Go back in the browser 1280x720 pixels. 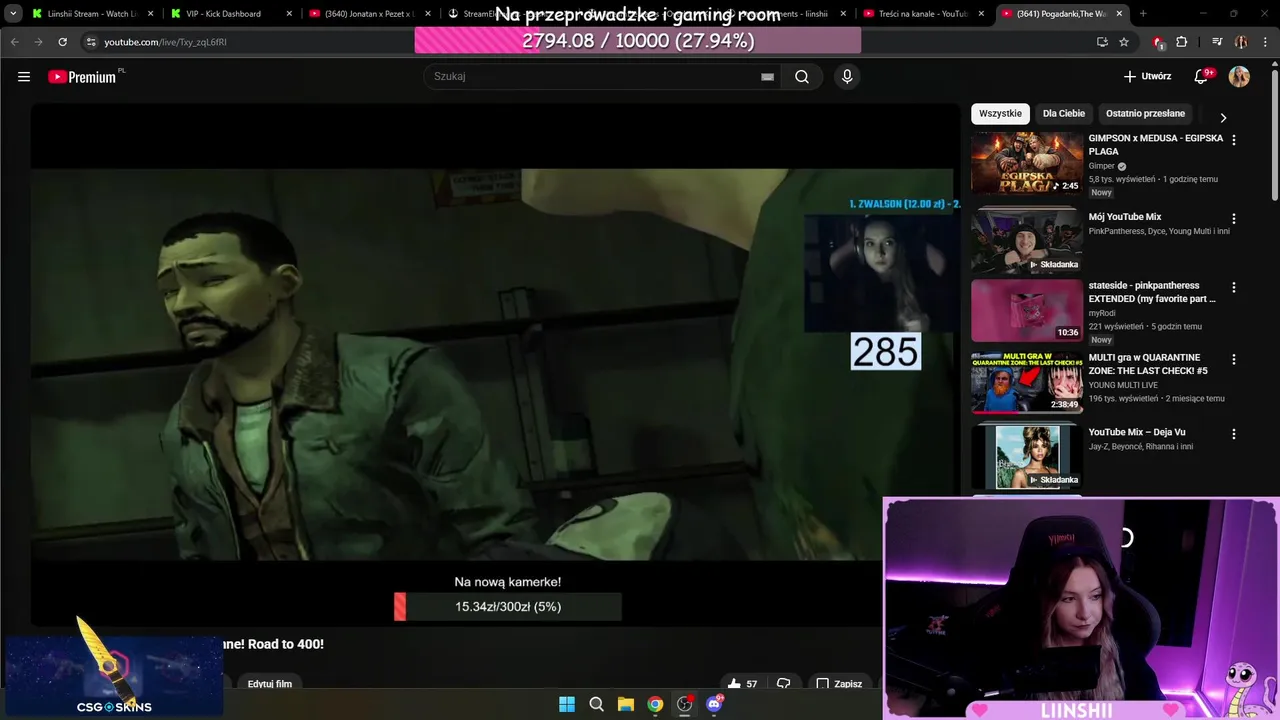(x=15, y=42)
